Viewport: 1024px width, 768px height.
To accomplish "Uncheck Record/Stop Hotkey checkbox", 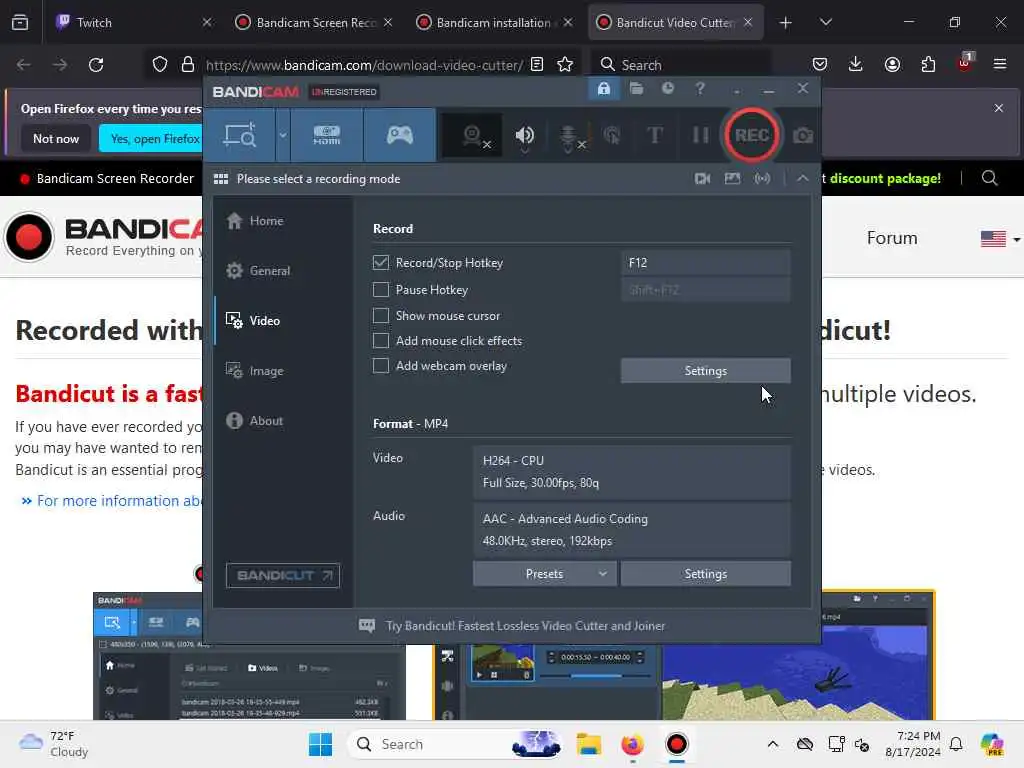I will click(x=381, y=263).
